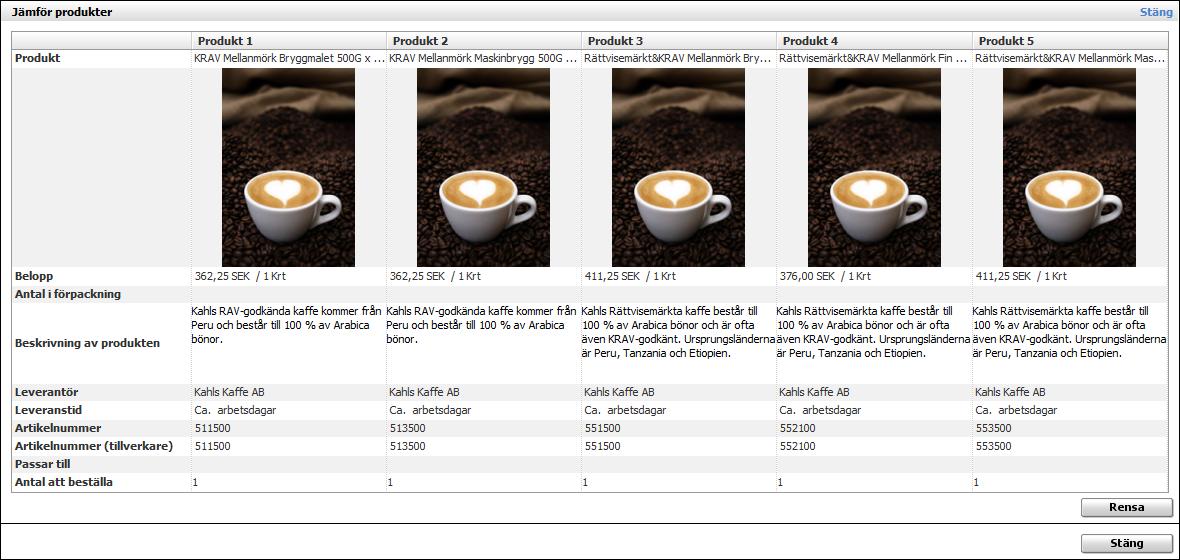Click manufacturer article number 553500
The image size is (1180, 560).
tap(993, 446)
